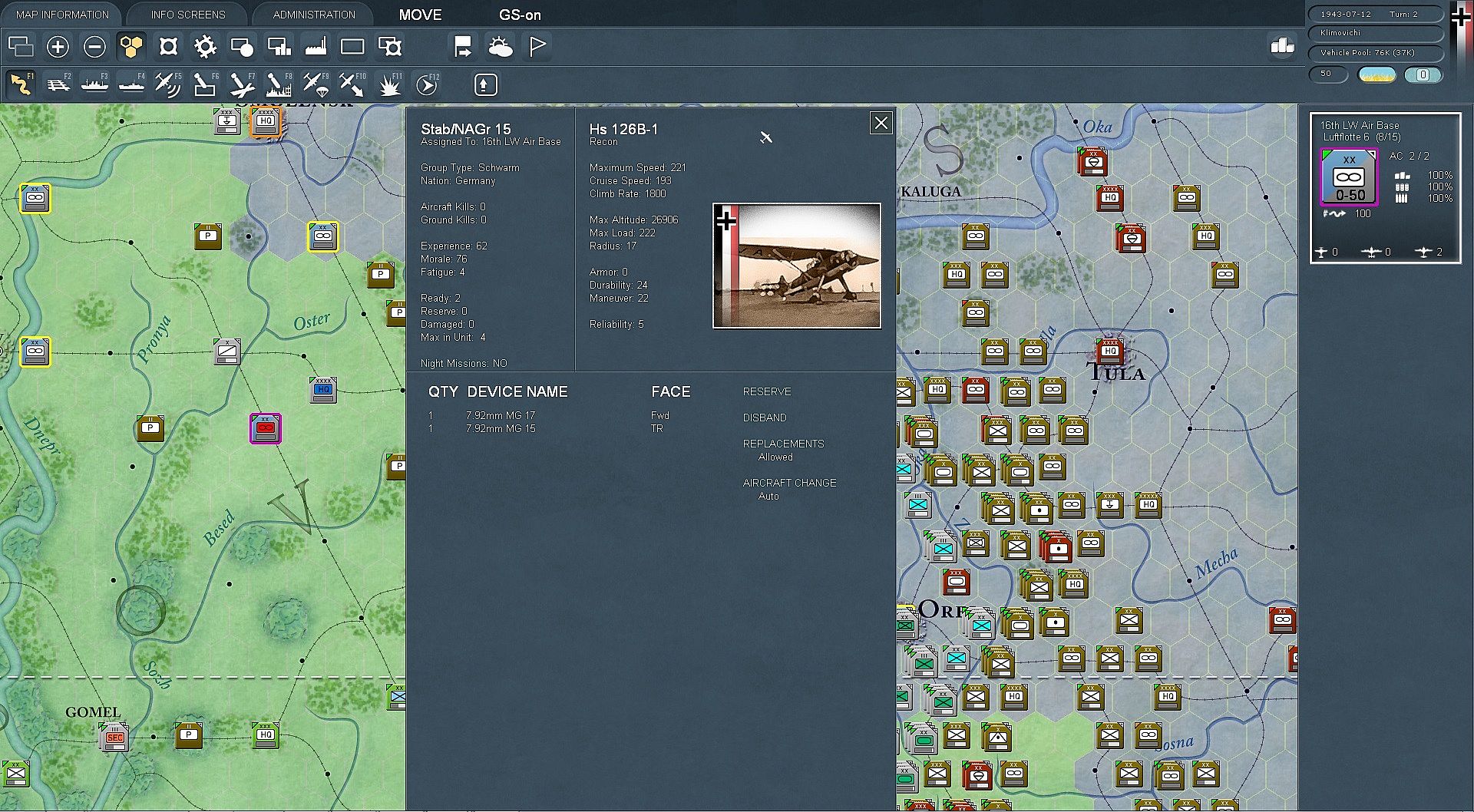Image resolution: width=1474 pixels, height=812 pixels.
Task: Click the Hs 126B-1 aircraft photo
Action: coord(797,266)
